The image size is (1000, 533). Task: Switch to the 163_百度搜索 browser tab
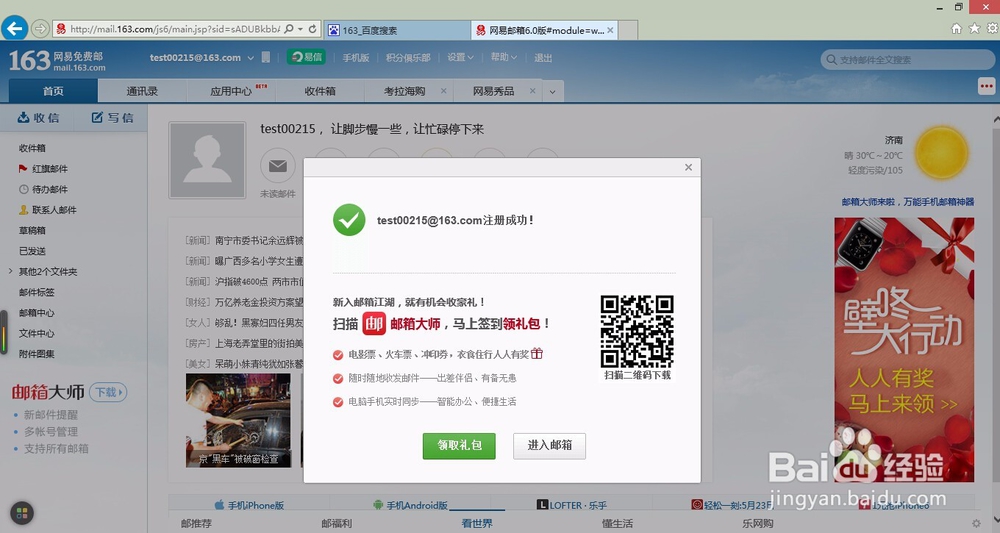pyautogui.click(x=397, y=30)
